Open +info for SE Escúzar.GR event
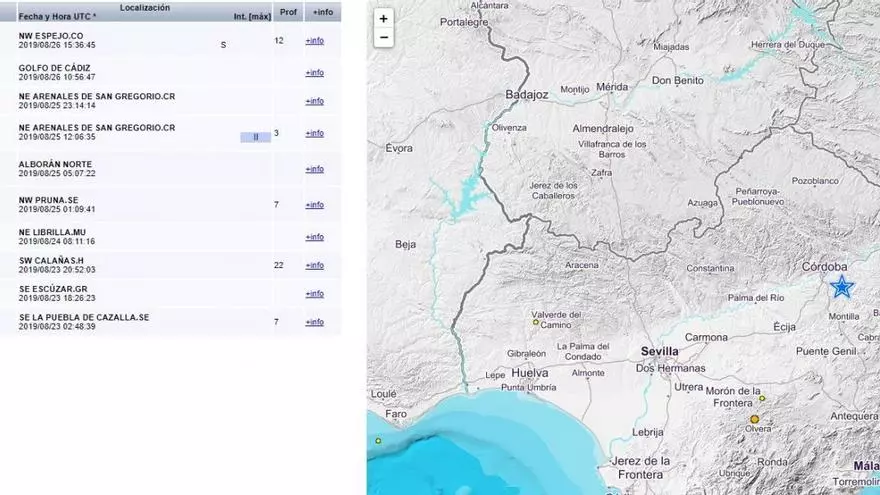Image resolution: width=880 pixels, height=495 pixels. coord(315,294)
